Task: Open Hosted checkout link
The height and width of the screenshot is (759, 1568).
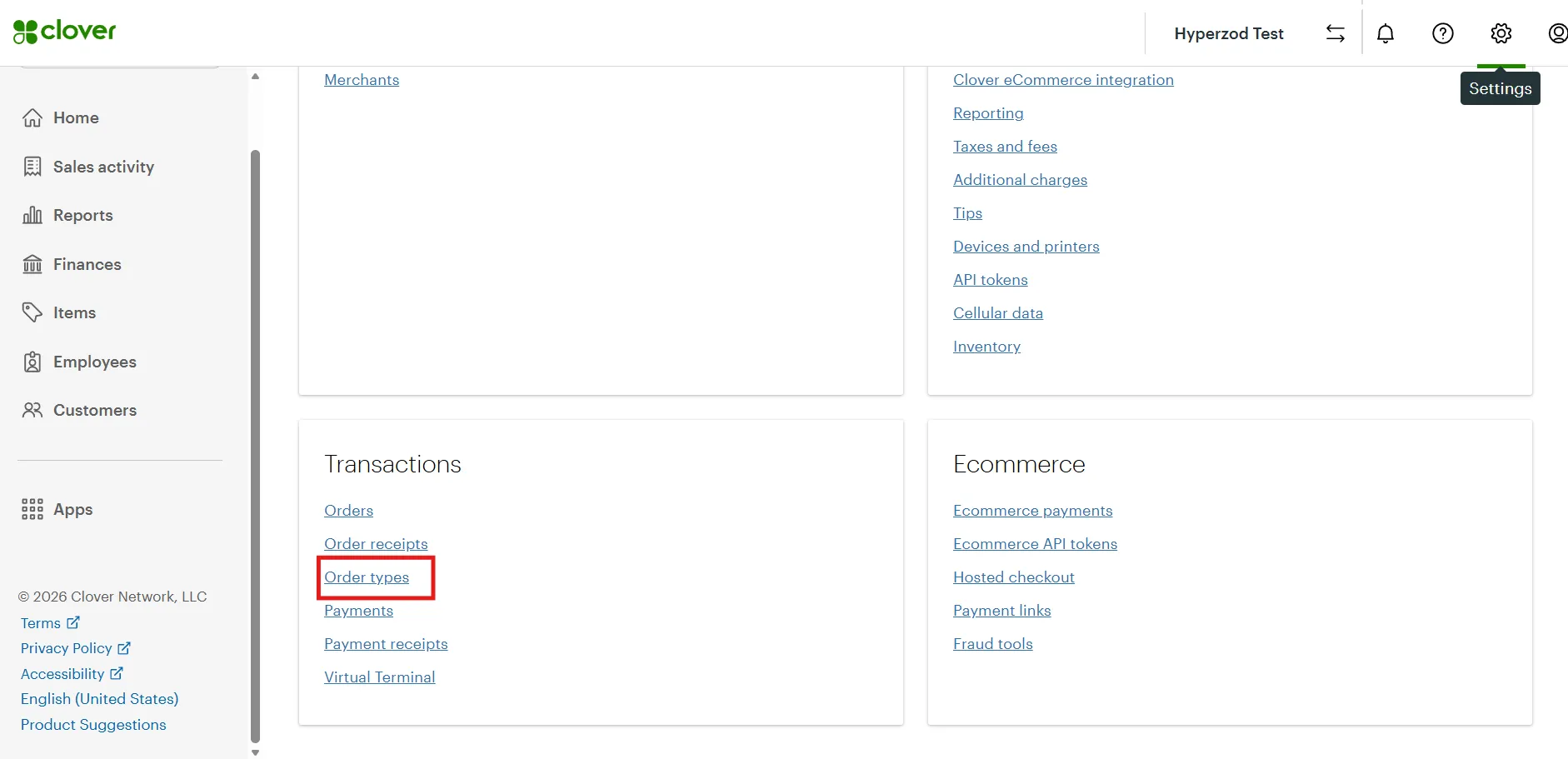Action: [1014, 577]
